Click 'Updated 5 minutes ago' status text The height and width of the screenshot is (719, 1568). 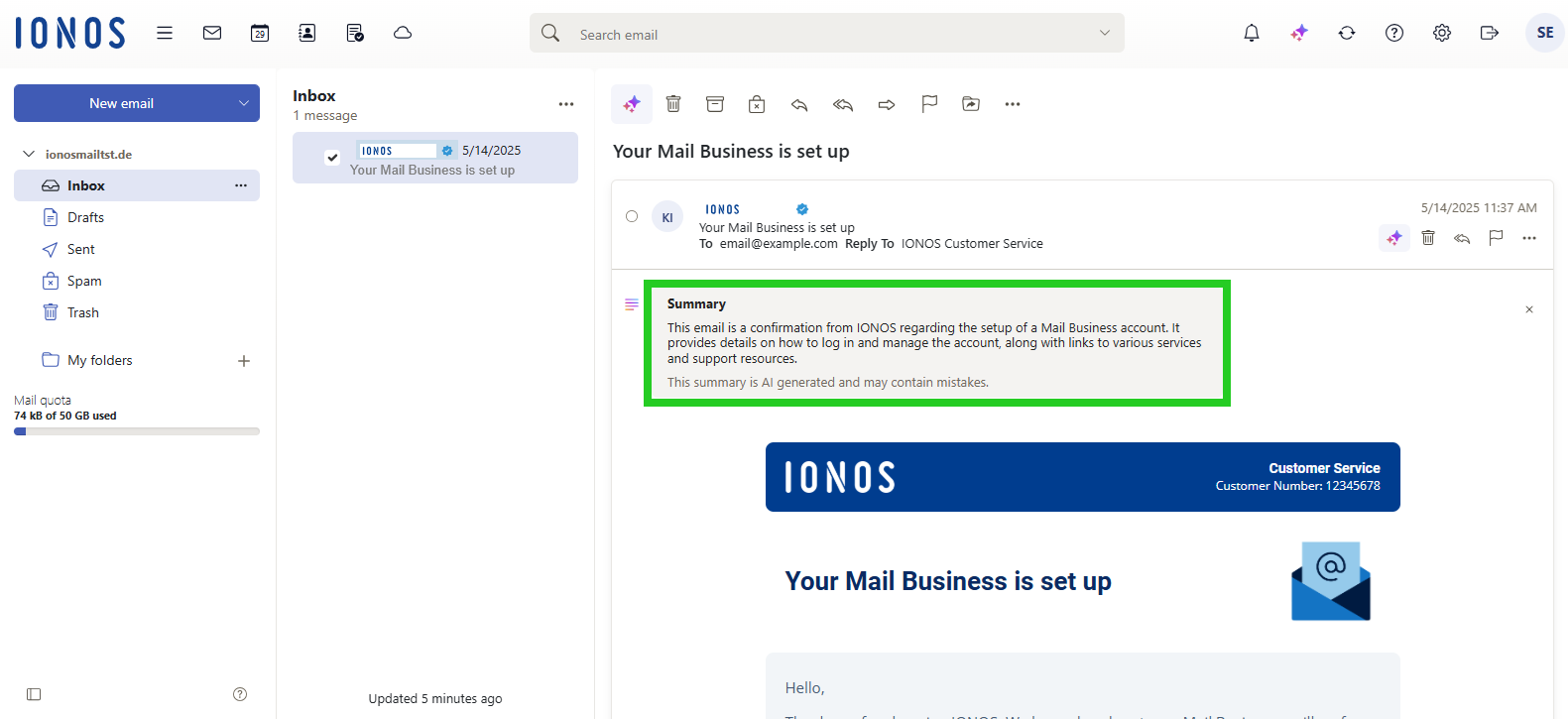pos(435,698)
